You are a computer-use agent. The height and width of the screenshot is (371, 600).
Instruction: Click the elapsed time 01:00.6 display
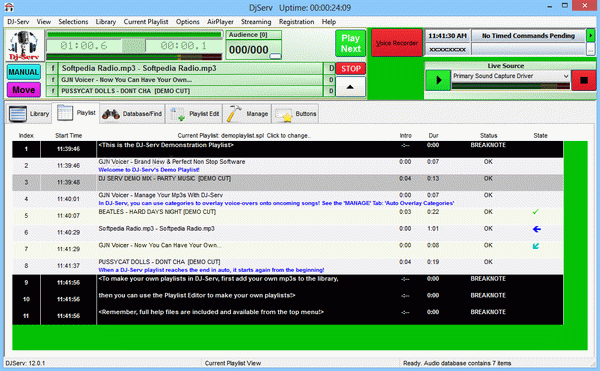pyautogui.click(x=84, y=46)
